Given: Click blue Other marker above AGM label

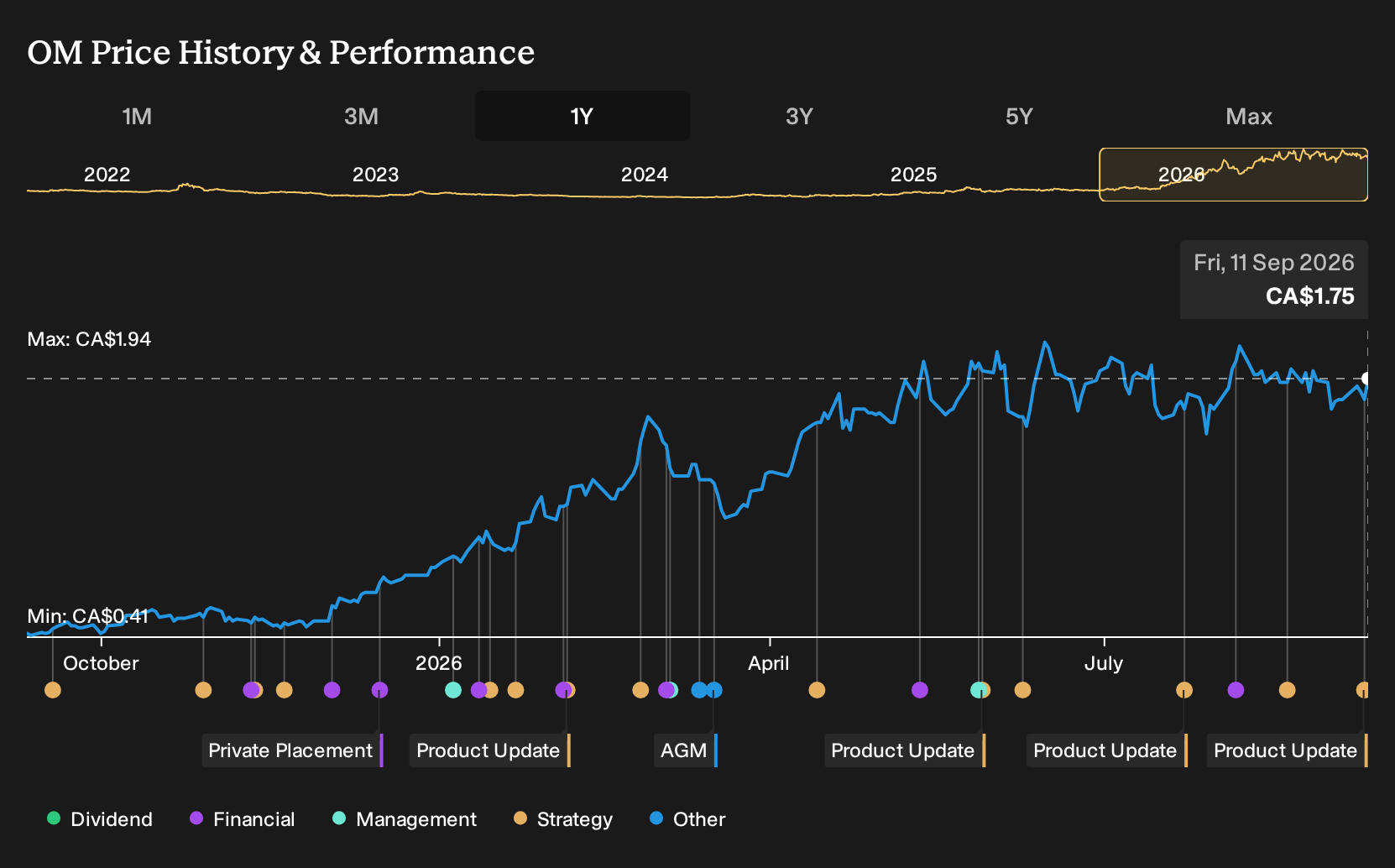Looking at the screenshot, I should [714, 690].
